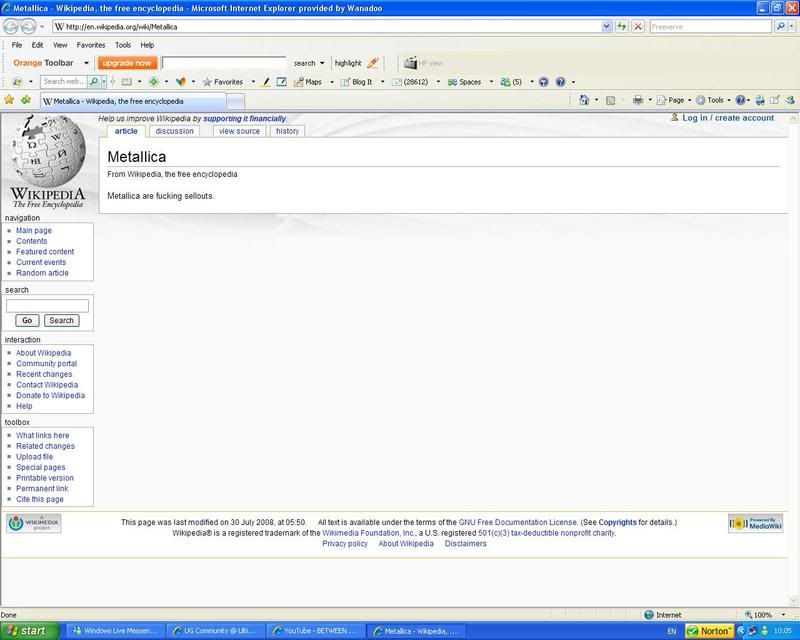Focus the Wikipedia sidebar search field
Image resolution: width=800 pixels, height=640 pixels.
click(x=47, y=306)
